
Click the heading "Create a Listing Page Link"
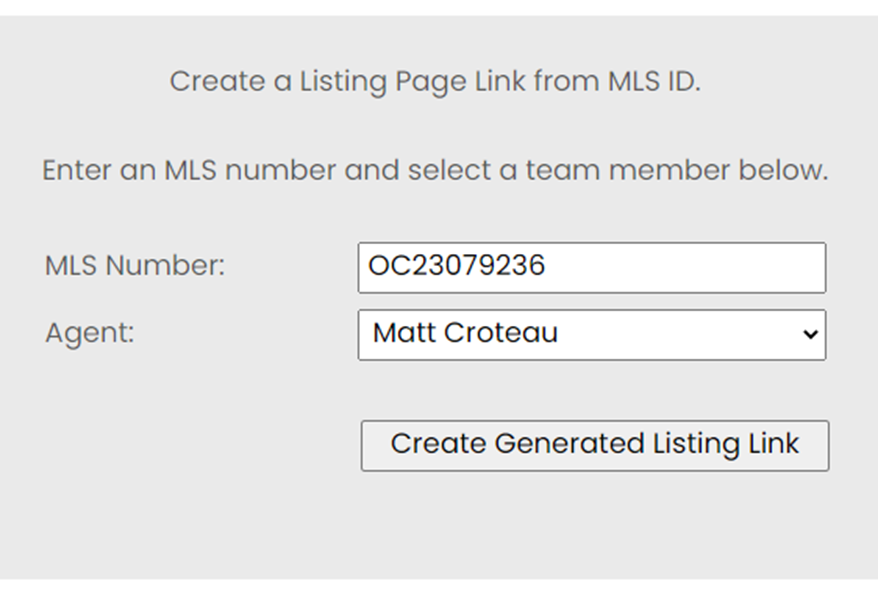348,82
